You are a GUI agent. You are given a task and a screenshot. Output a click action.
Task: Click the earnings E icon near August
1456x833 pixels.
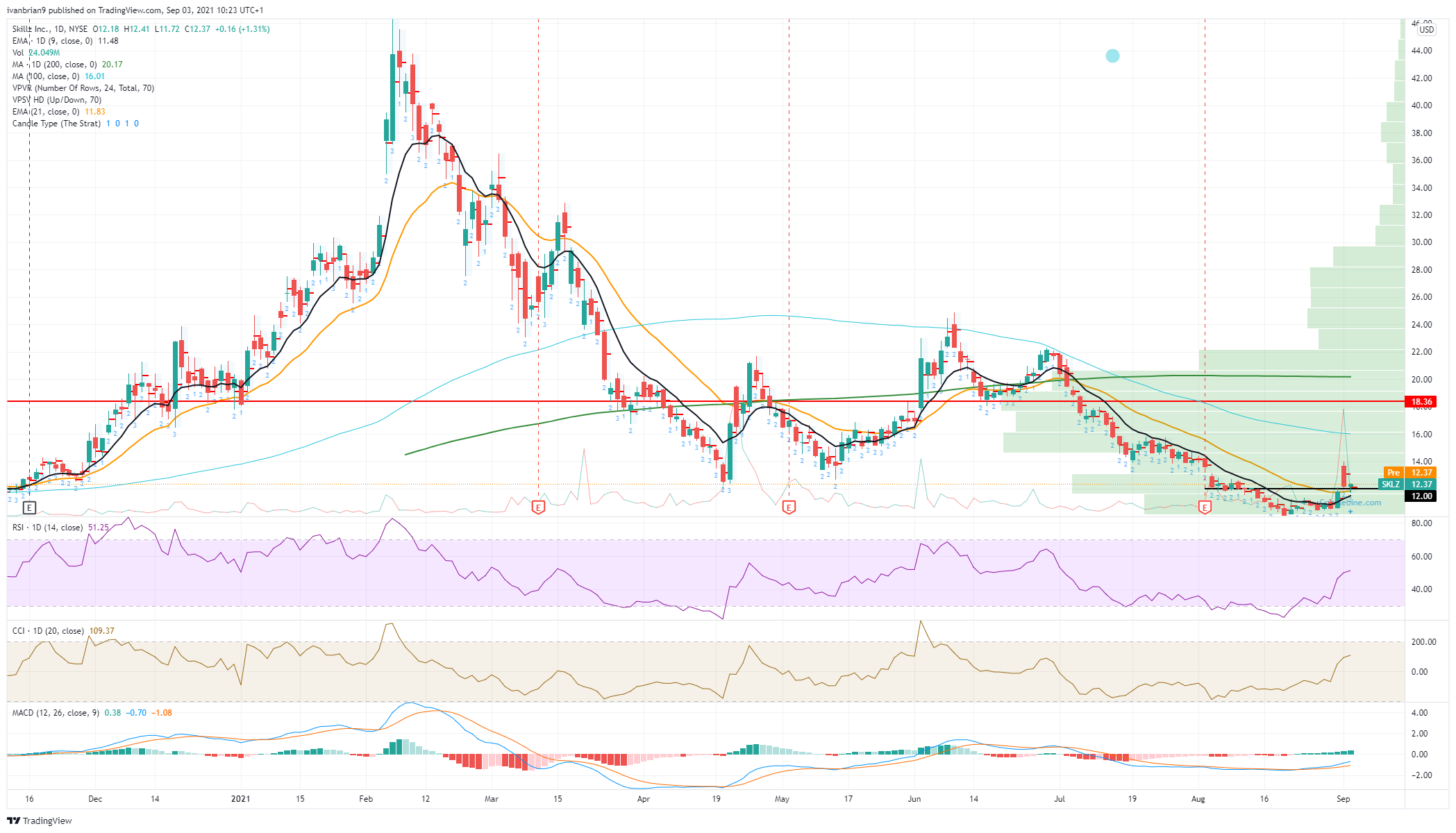[1204, 507]
